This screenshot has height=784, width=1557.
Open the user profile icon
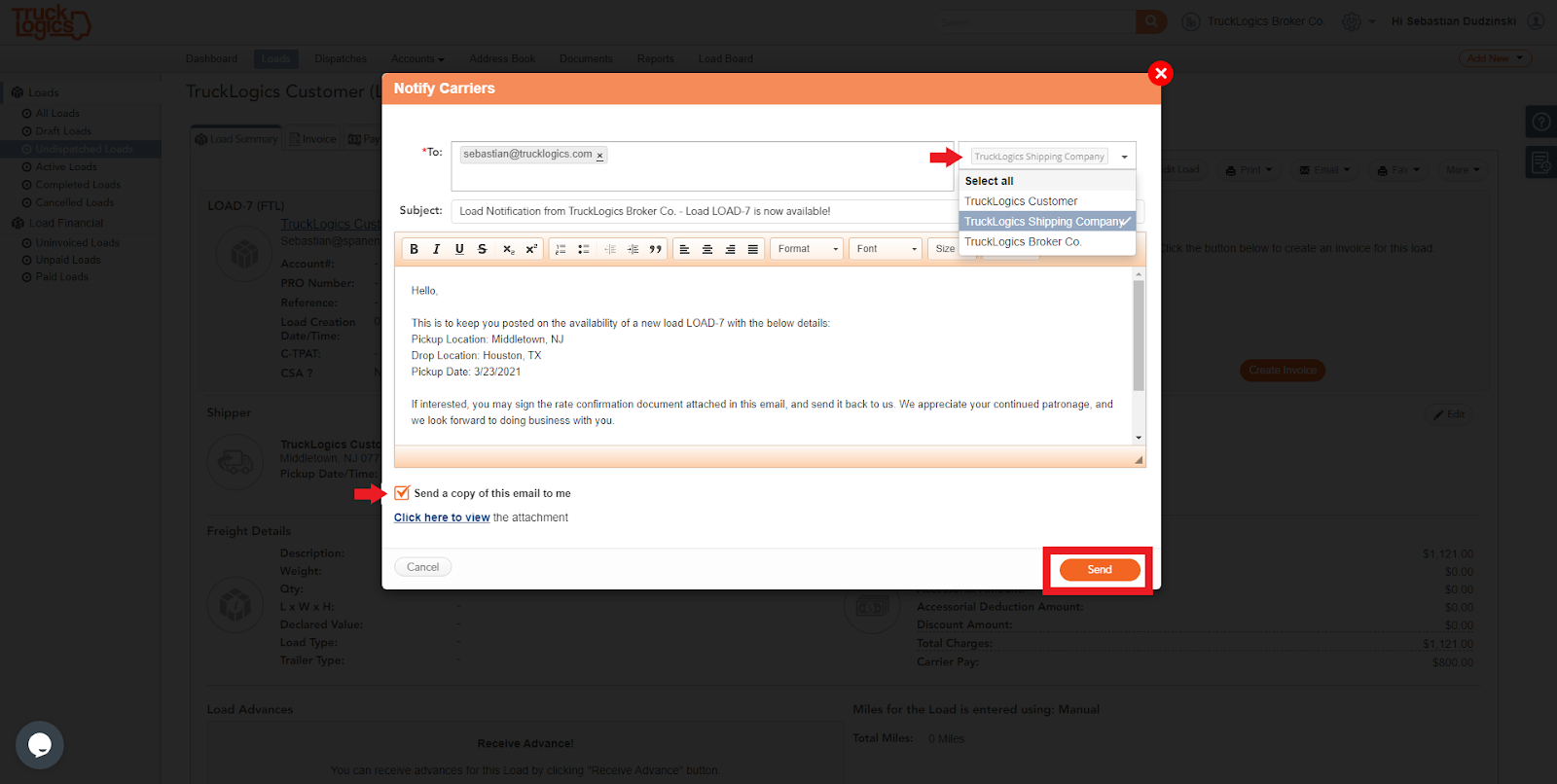[1536, 20]
